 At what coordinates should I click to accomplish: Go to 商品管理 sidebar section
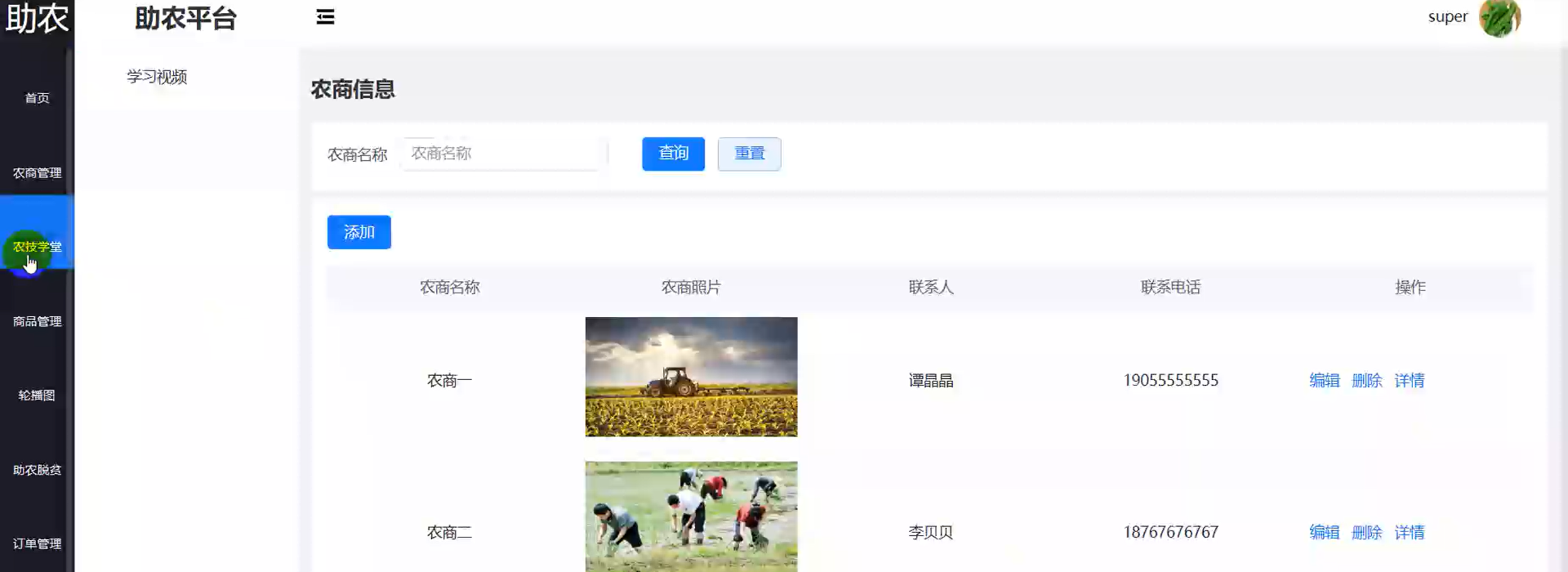[x=37, y=322]
